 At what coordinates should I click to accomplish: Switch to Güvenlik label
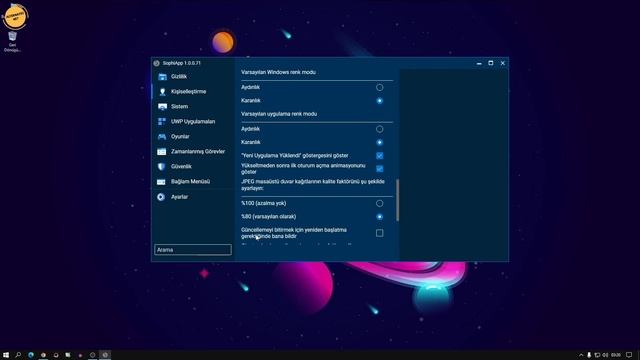(181, 167)
